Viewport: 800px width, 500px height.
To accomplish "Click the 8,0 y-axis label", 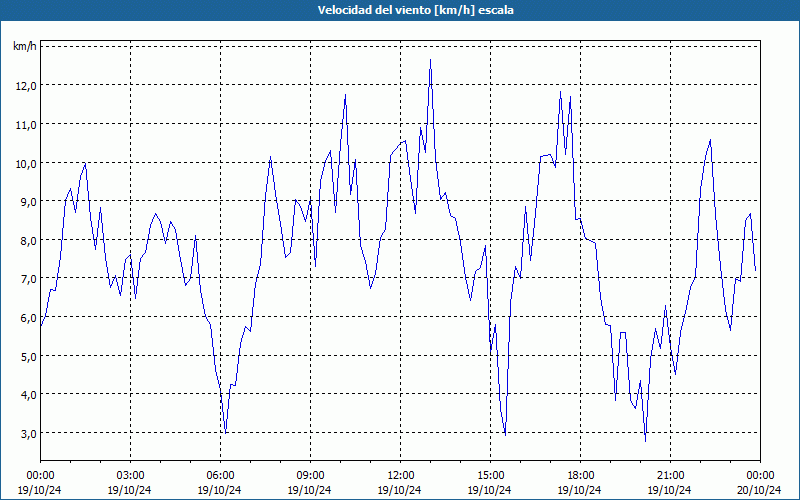I will click(x=29, y=240).
